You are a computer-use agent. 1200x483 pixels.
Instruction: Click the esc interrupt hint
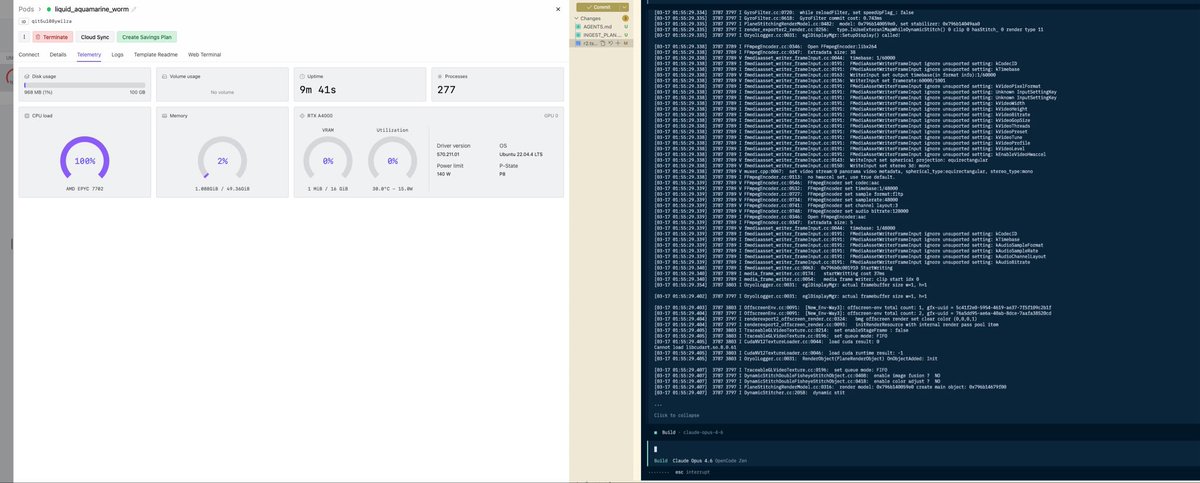click(x=692, y=470)
